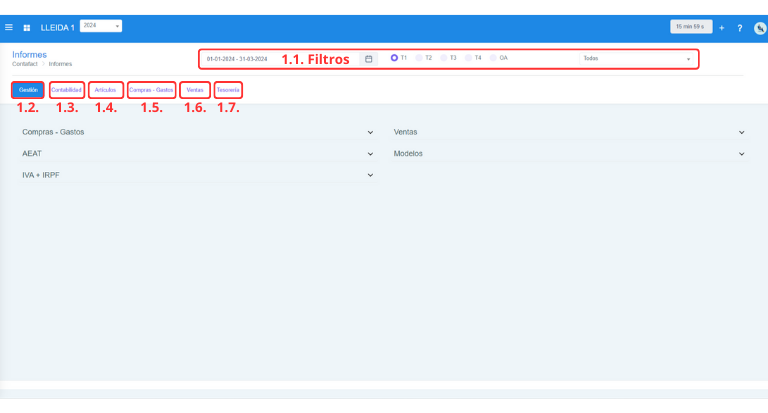Click the session timer button
The height and width of the screenshot is (413, 768).
[x=689, y=26]
